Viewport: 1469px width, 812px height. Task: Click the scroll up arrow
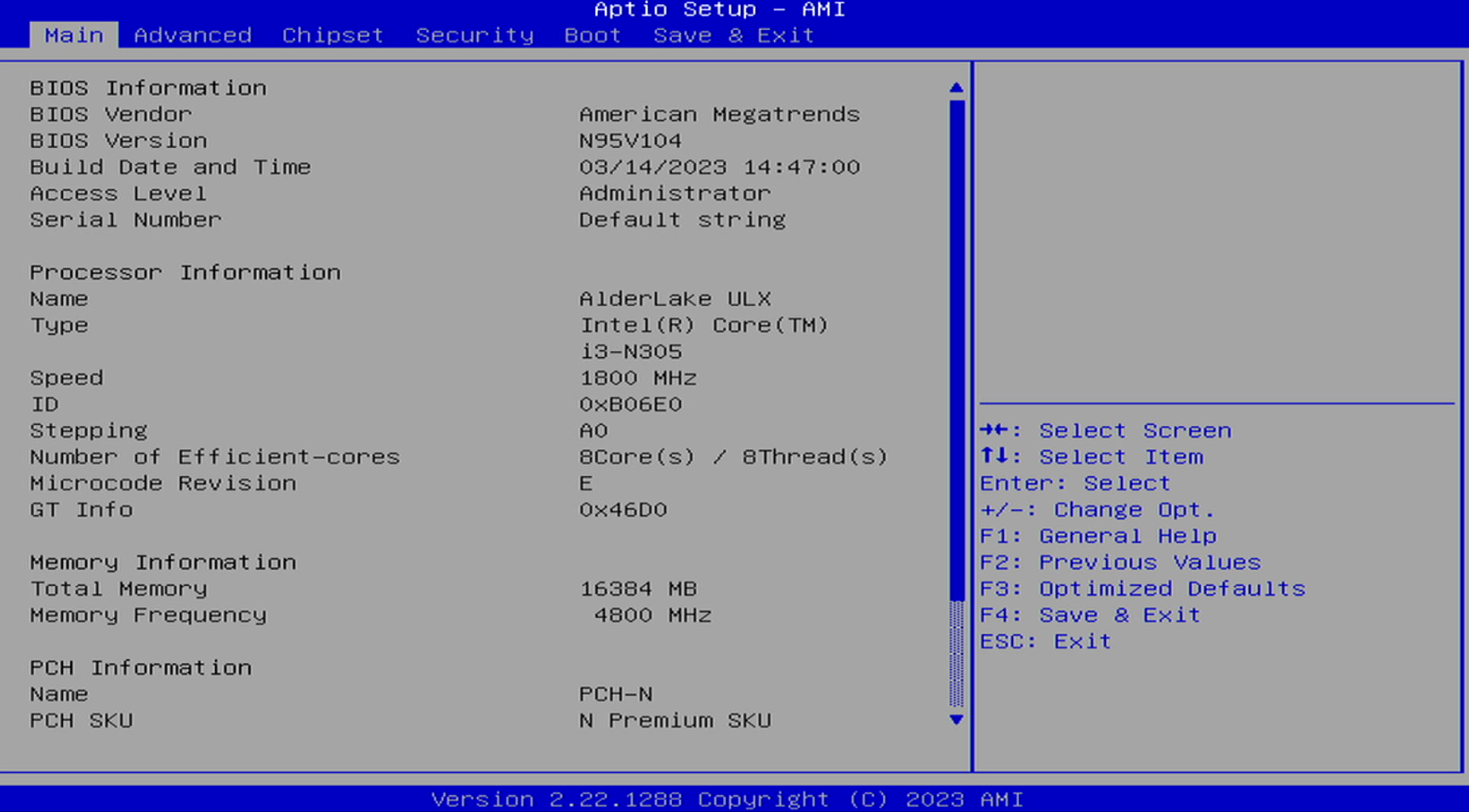tap(956, 88)
